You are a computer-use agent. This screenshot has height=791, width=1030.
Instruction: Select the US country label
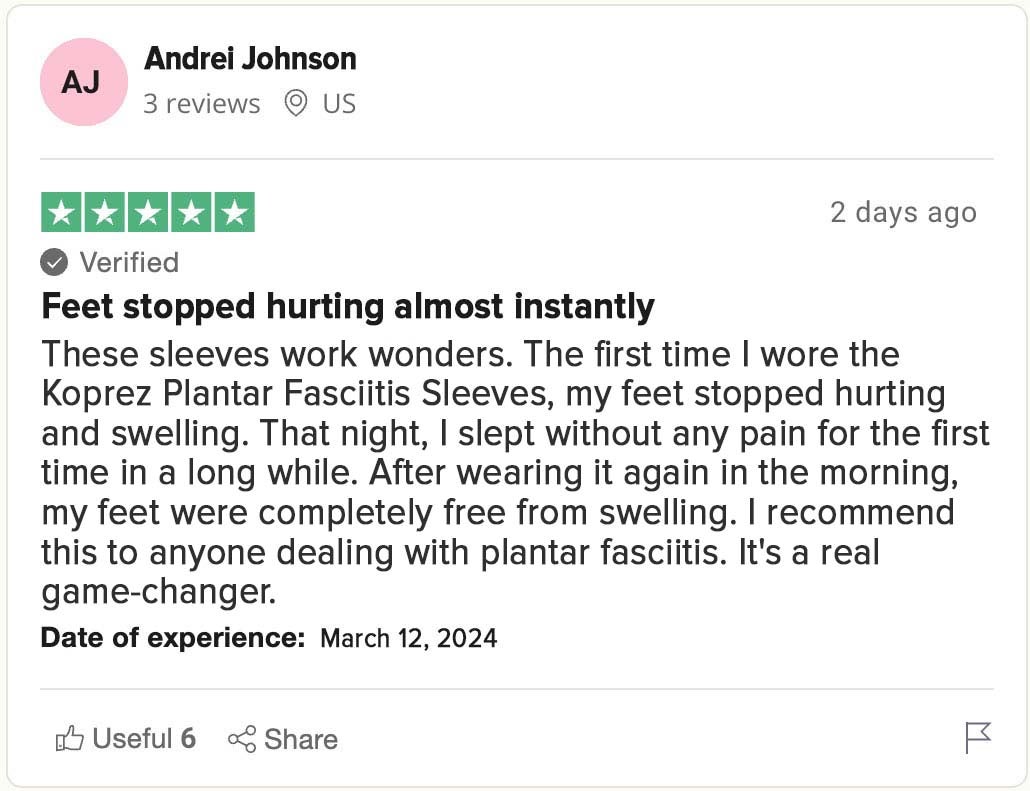(339, 104)
